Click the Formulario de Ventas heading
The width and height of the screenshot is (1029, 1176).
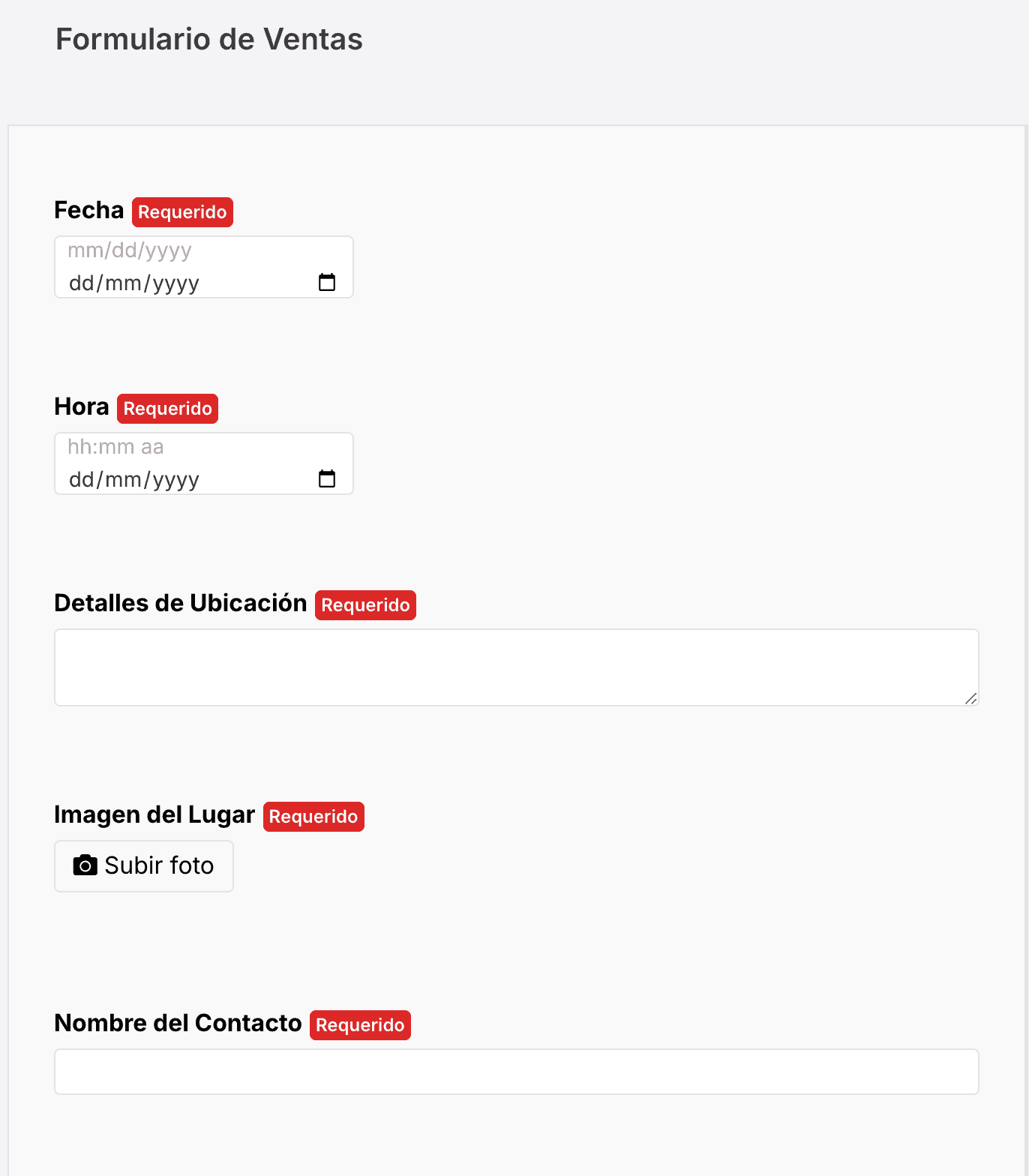click(x=208, y=39)
